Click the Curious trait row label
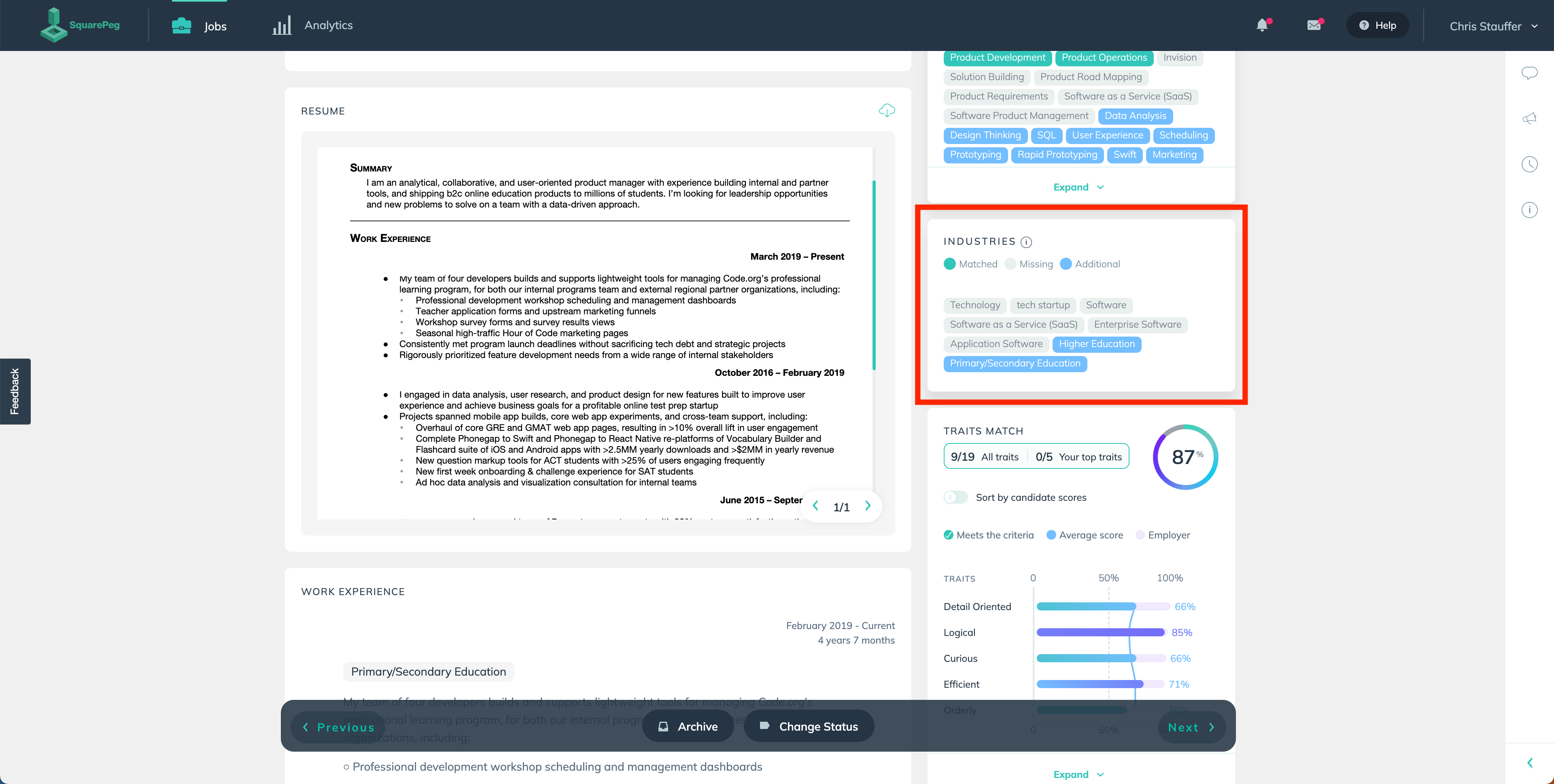This screenshot has height=784, width=1554. pyautogui.click(x=960, y=659)
